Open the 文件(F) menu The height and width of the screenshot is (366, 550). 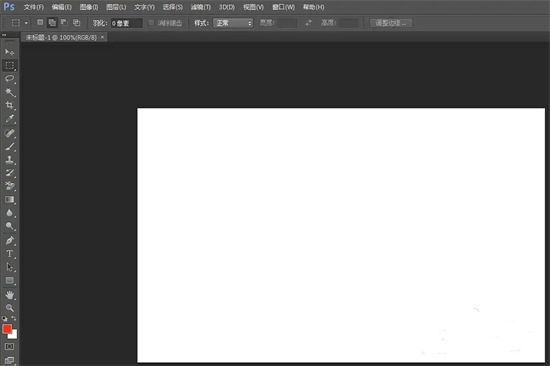coord(34,7)
